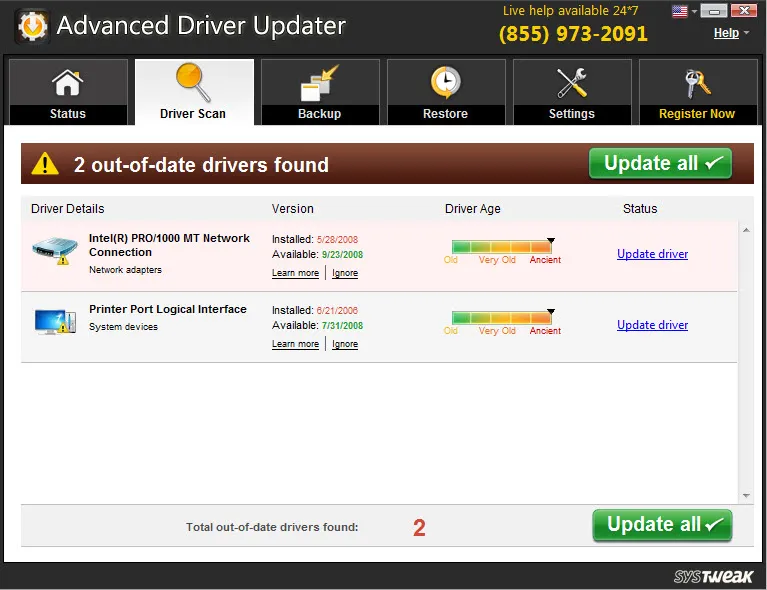
Task: Click the scrollbar up arrow
Action: point(746,230)
